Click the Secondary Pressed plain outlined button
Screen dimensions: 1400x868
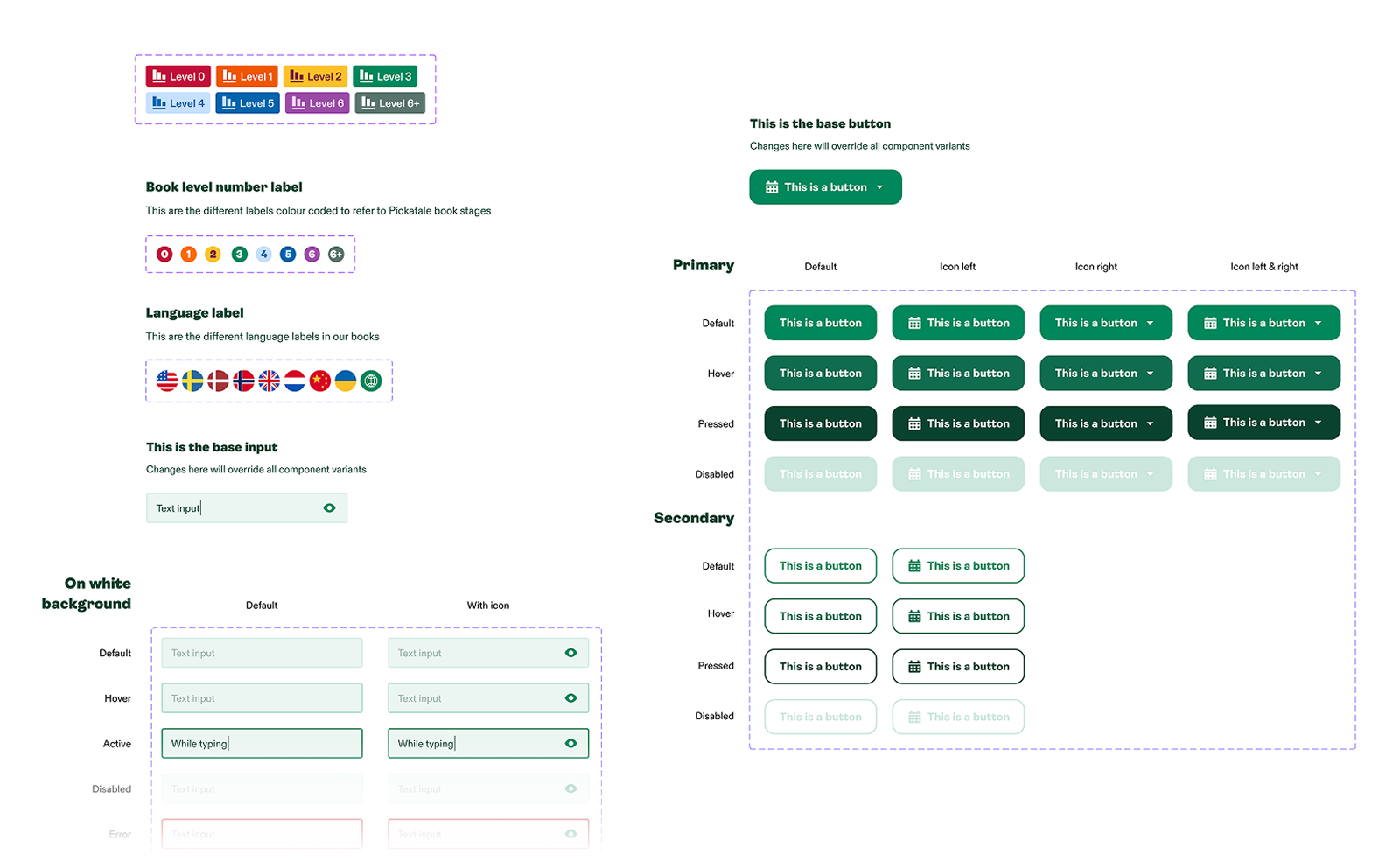click(821, 667)
